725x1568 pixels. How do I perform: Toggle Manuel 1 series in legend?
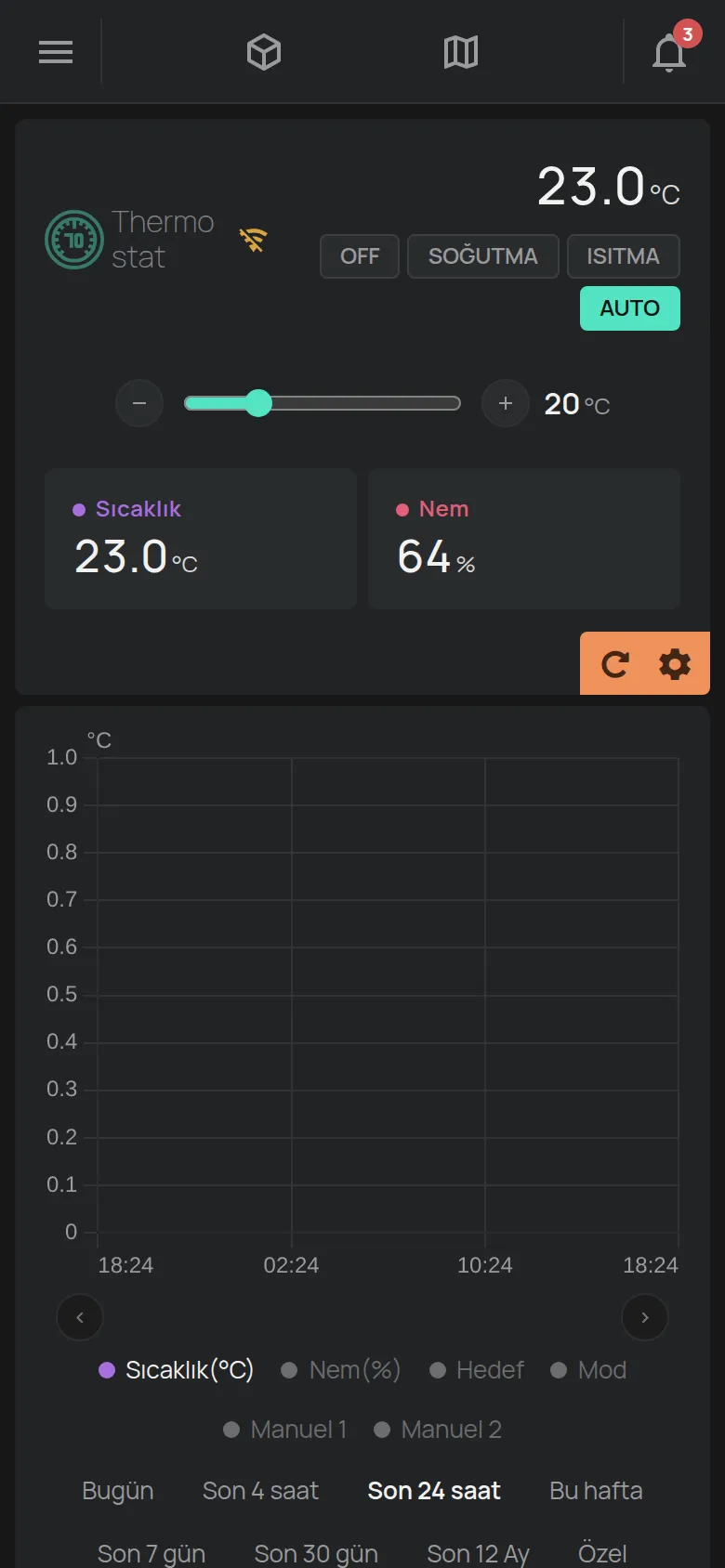point(285,1430)
